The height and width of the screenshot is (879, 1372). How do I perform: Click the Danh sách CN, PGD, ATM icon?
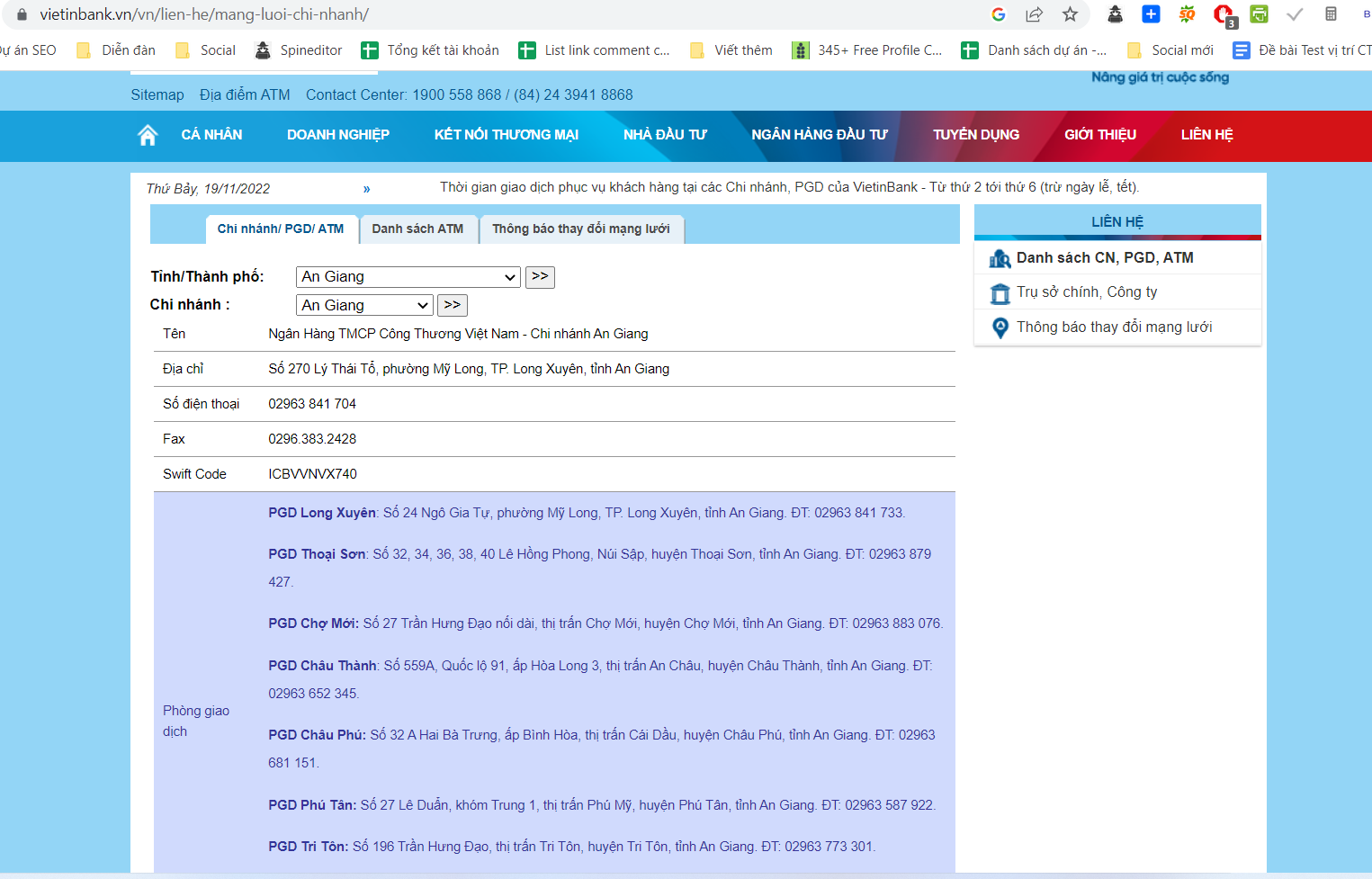(x=1000, y=259)
